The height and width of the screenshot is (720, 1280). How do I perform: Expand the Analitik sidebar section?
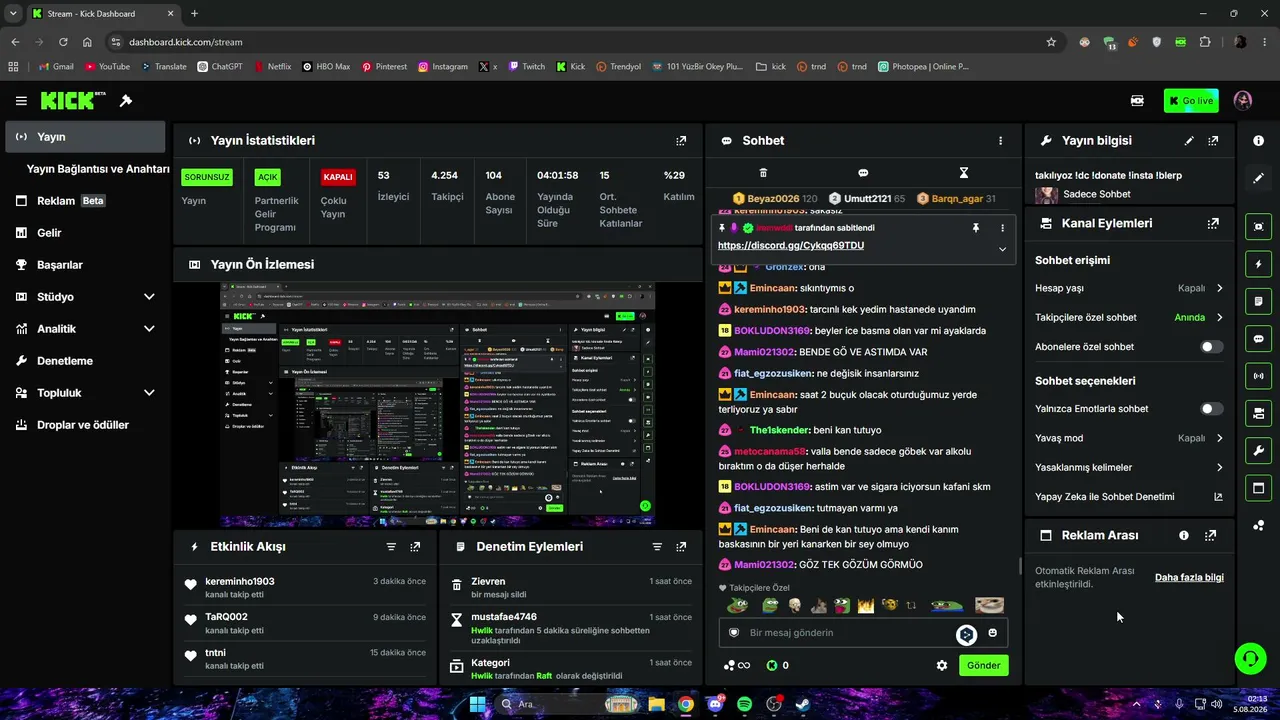pos(149,329)
